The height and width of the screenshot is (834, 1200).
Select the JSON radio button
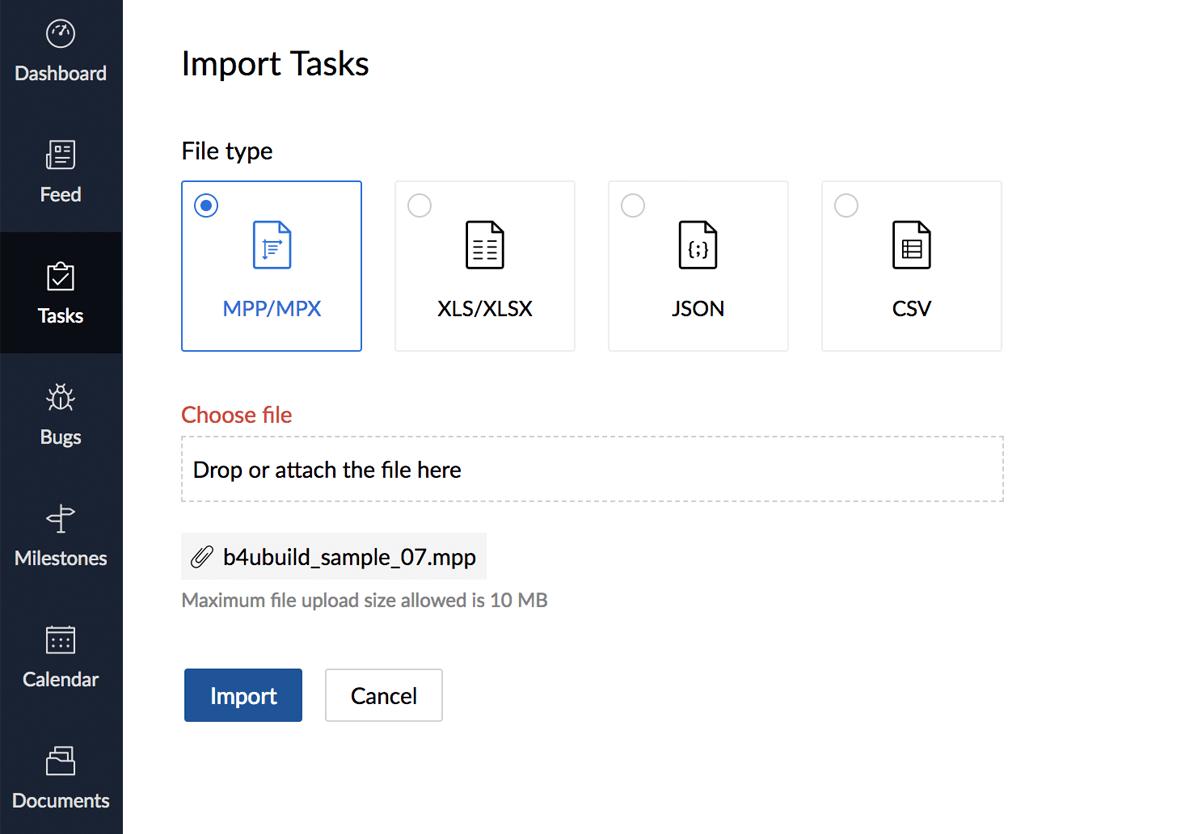[x=633, y=205]
